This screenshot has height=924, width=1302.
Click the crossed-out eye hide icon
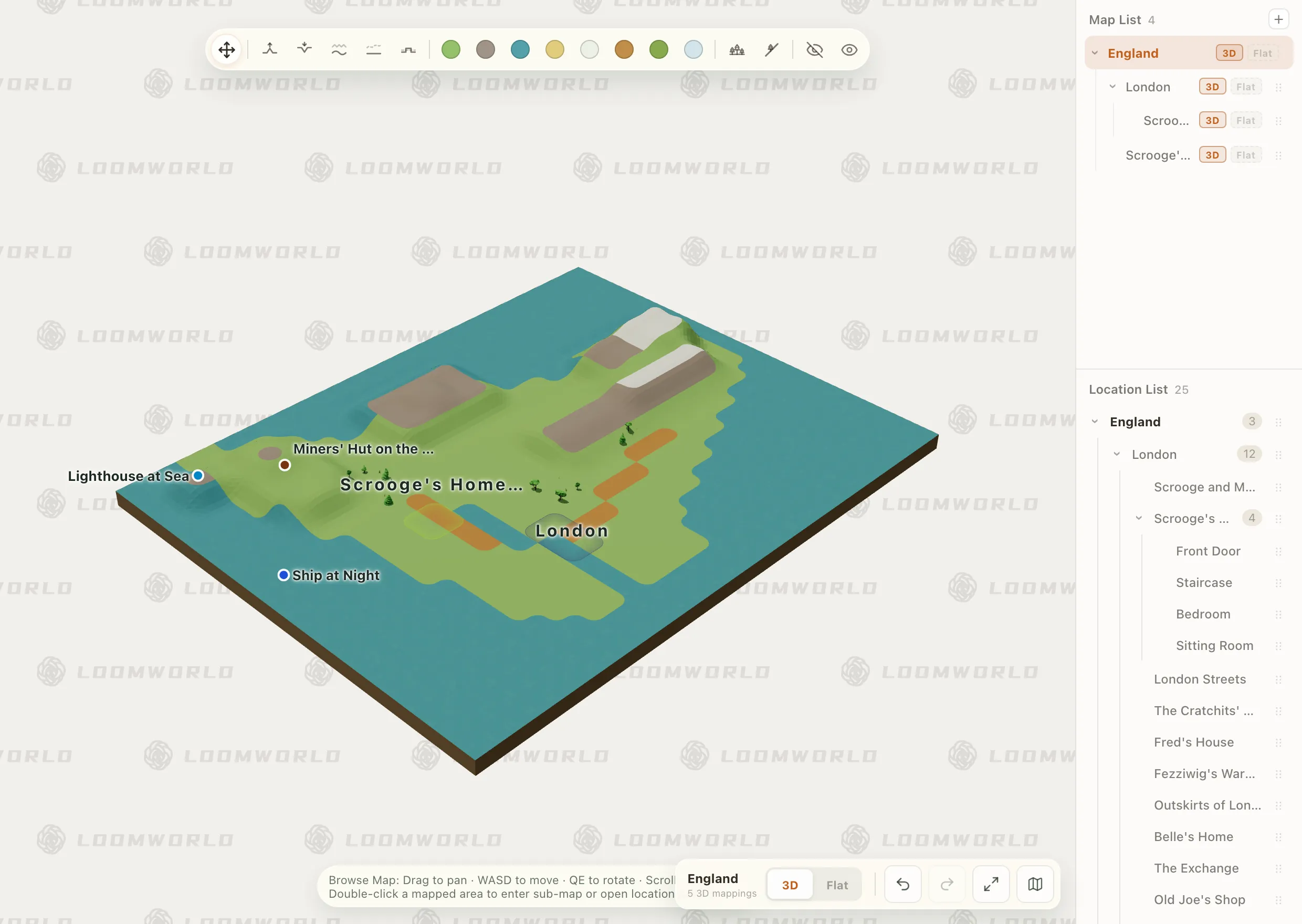point(814,49)
